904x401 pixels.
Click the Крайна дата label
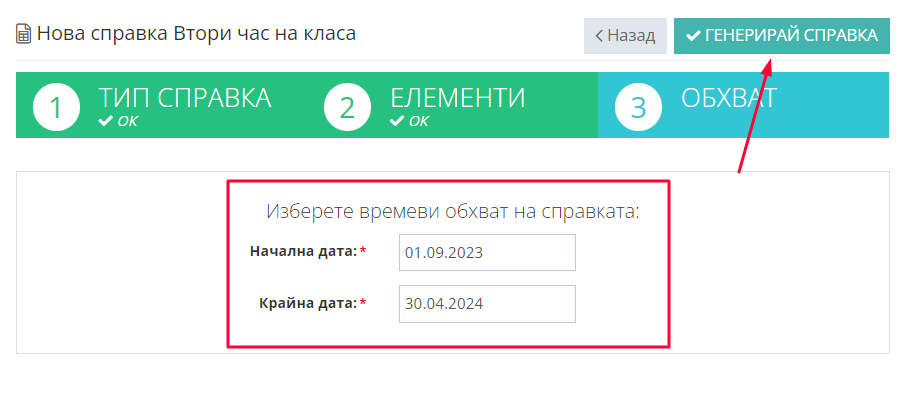point(308,302)
